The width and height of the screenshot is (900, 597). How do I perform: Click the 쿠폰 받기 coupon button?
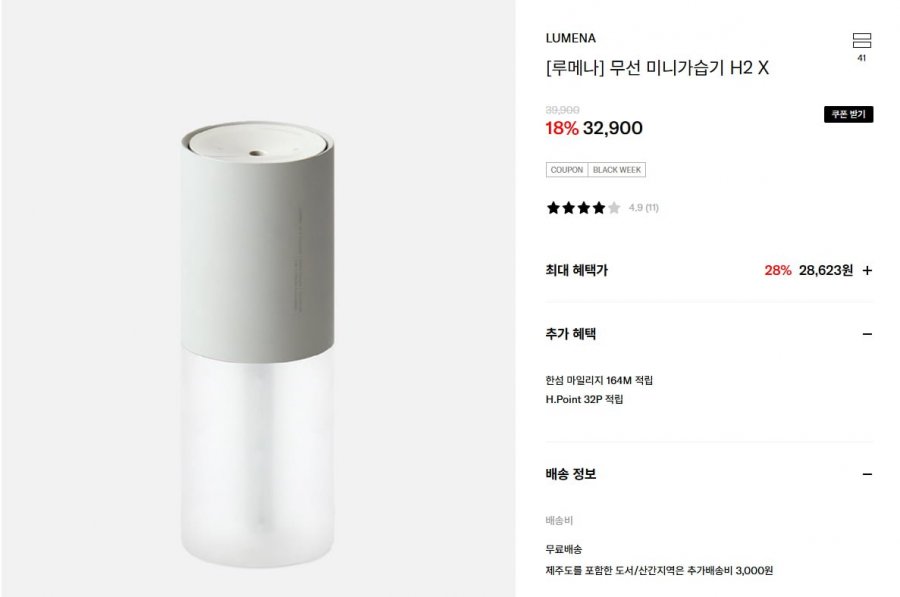pos(848,114)
